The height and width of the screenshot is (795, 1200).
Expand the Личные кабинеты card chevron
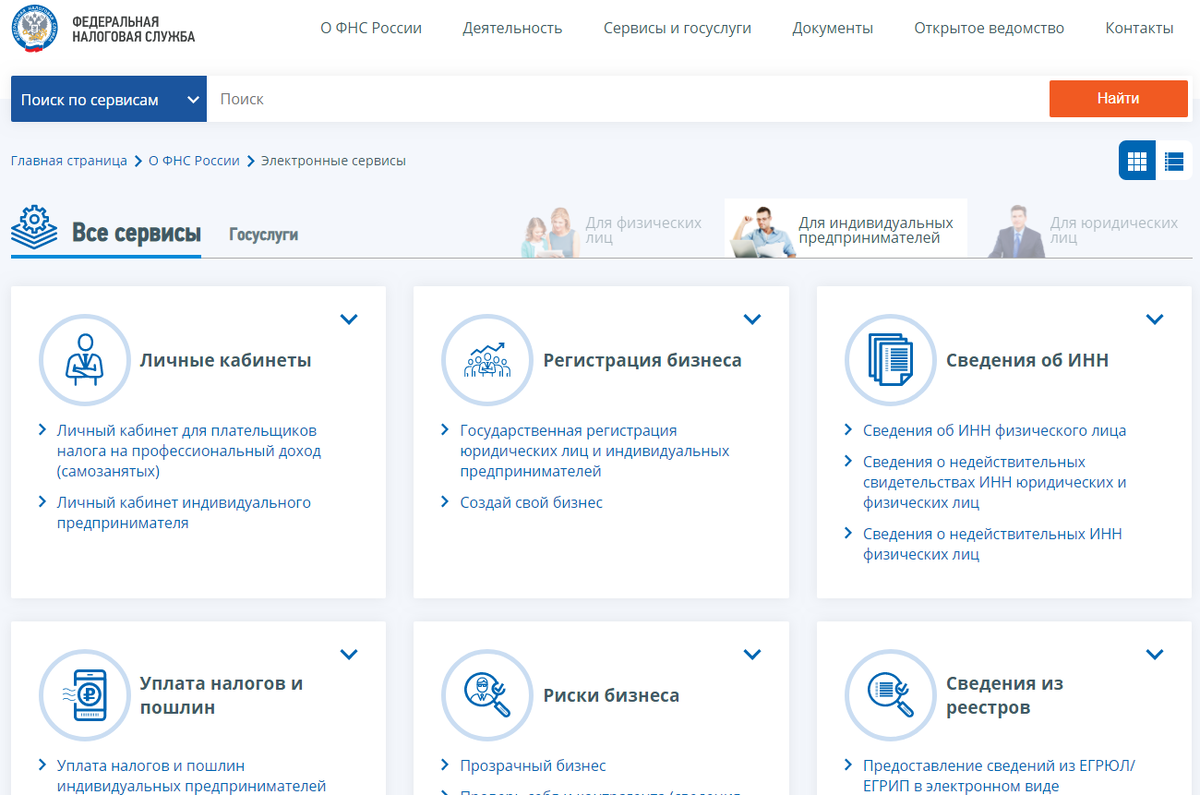tap(348, 320)
